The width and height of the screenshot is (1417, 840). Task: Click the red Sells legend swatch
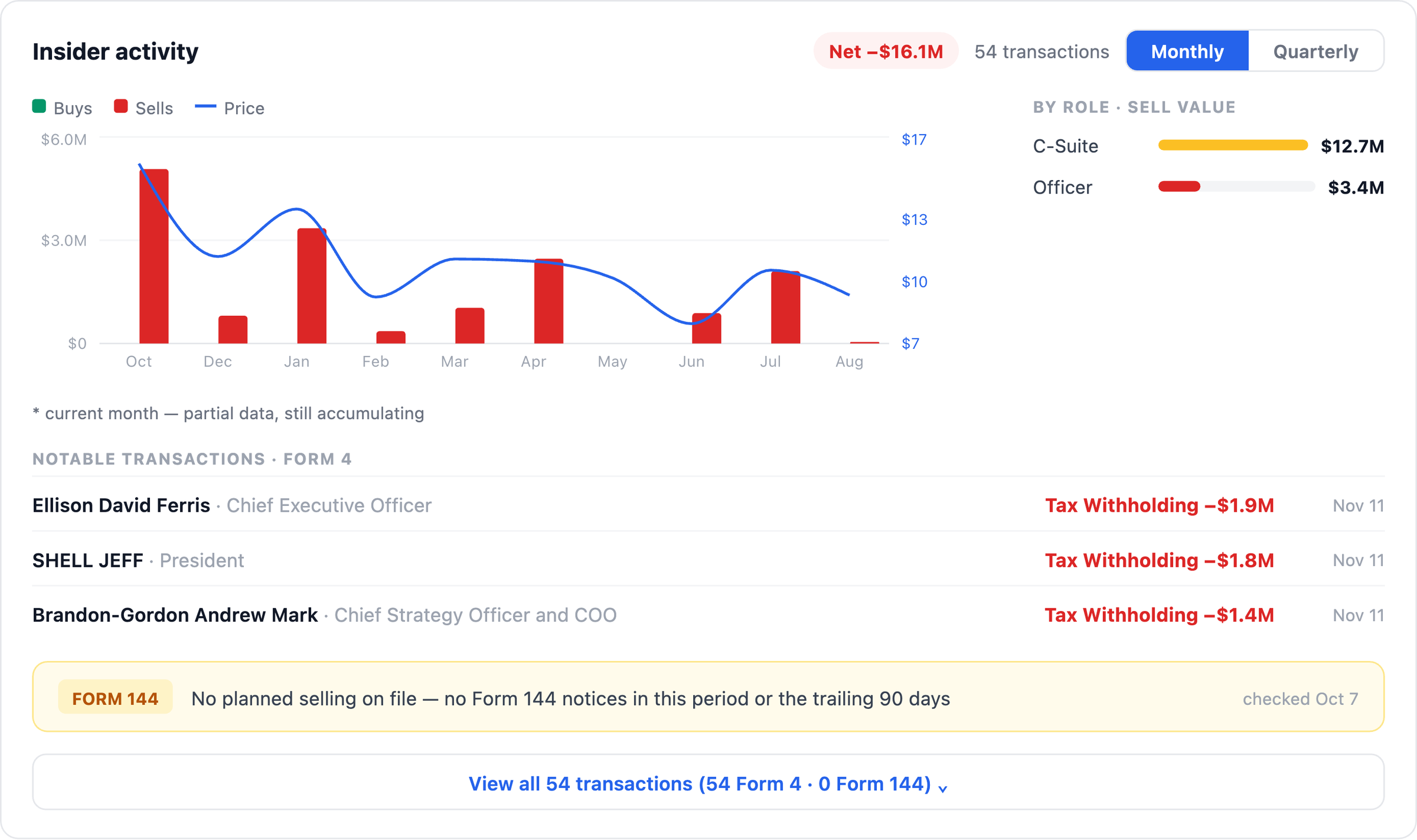click(121, 106)
